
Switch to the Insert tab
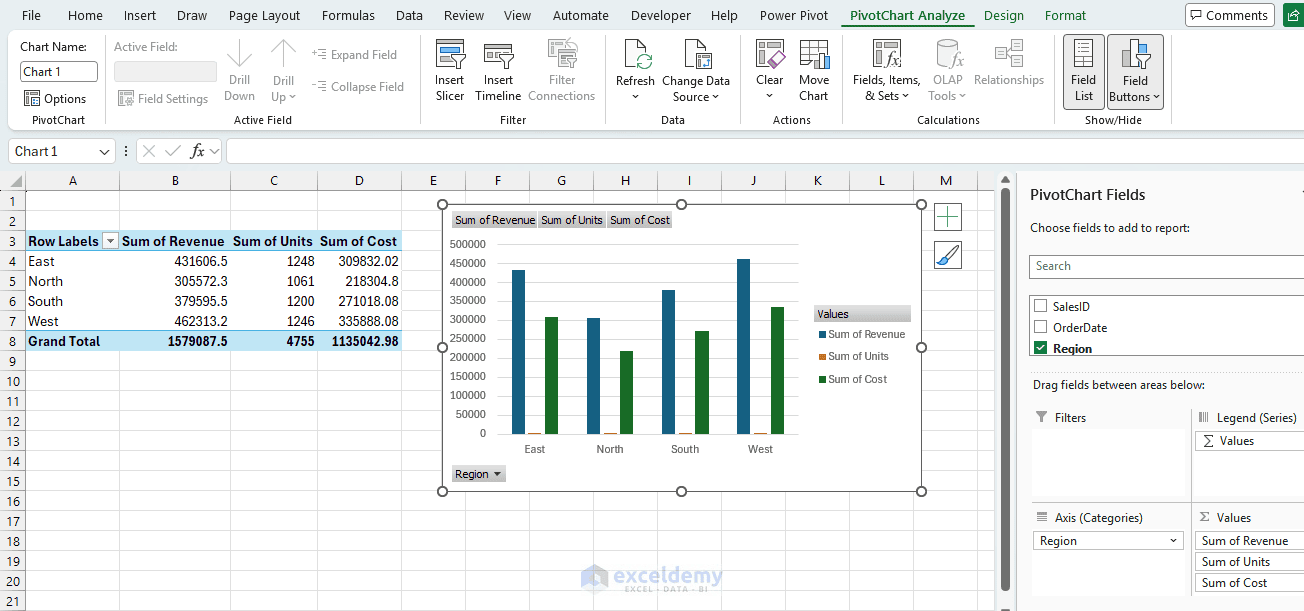pyautogui.click(x=140, y=15)
